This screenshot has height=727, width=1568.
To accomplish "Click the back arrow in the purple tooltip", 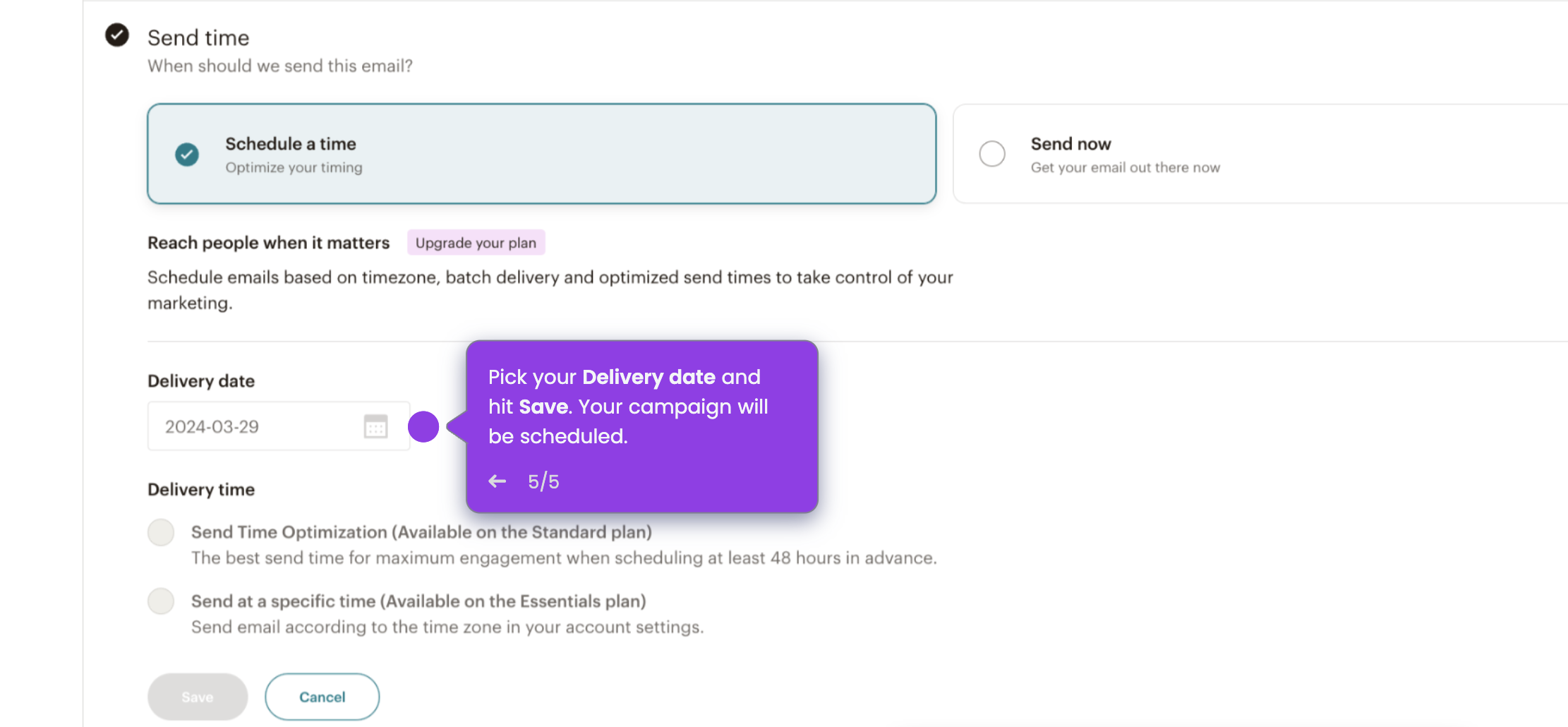I will (497, 481).
